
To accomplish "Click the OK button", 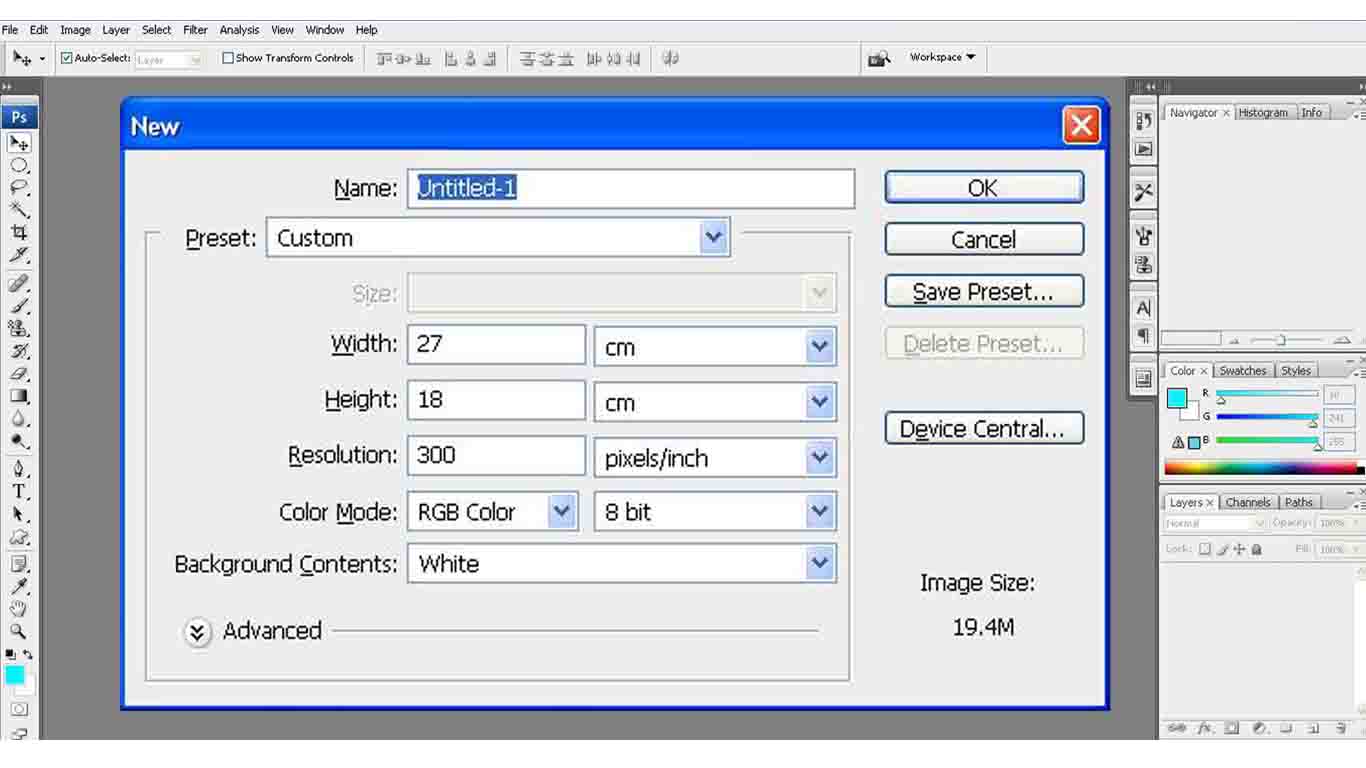I will tap(984, 188).
